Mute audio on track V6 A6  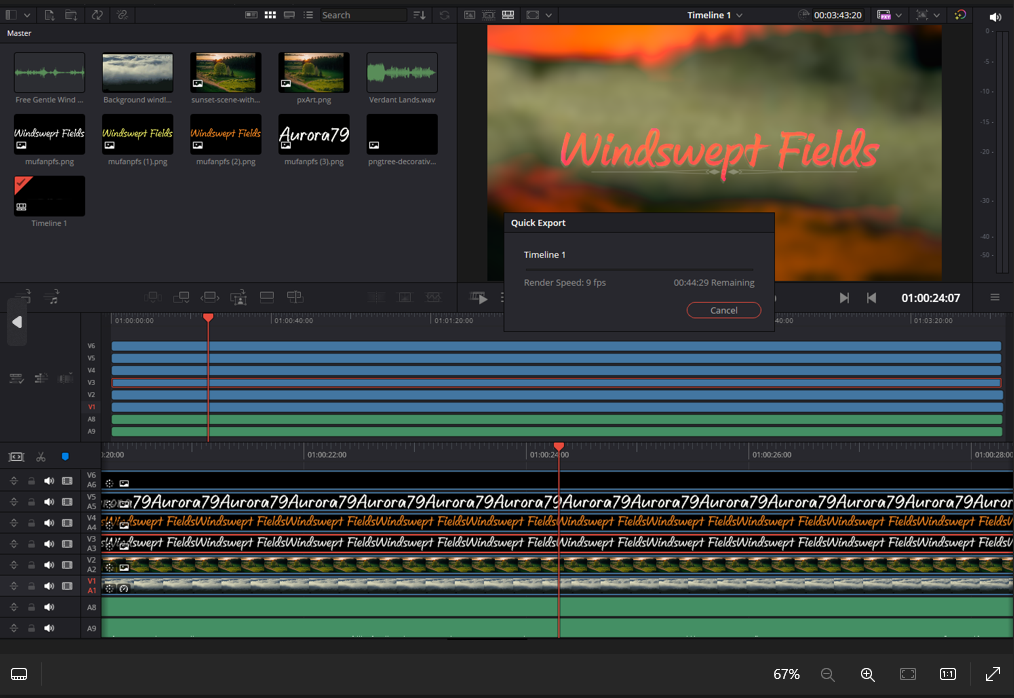[x=49, y=481]
